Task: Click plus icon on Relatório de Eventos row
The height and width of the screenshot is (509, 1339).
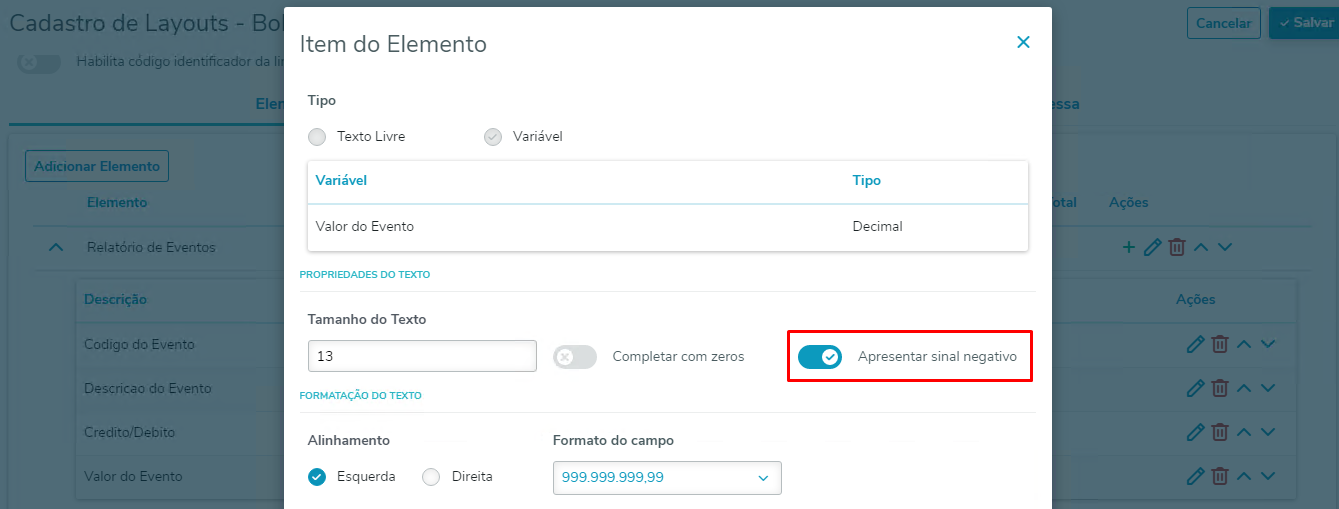Action: [x=1129, y=247]
